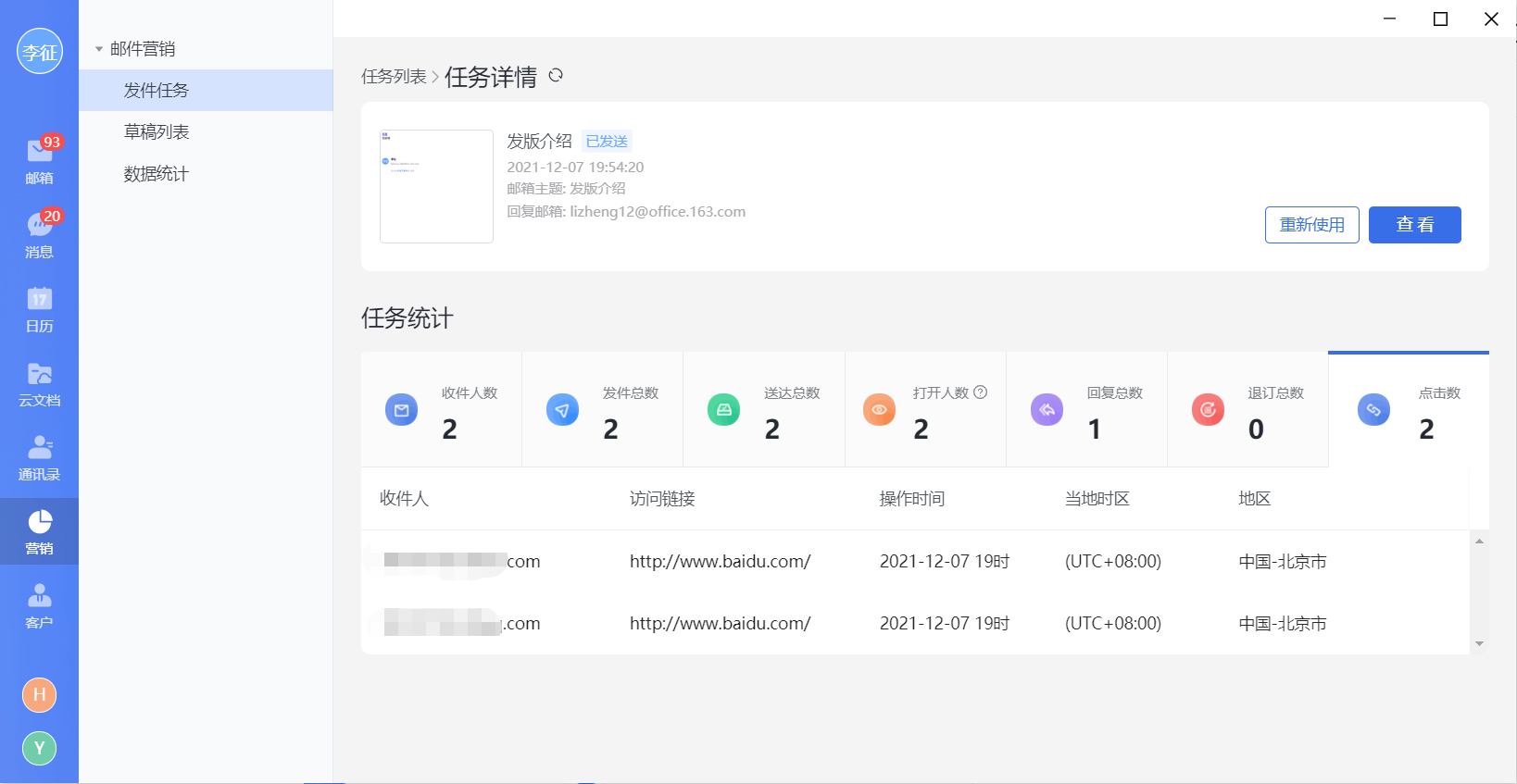Select 数据统计 in the side menu
This screenshot has height=784, width=1517.
[157, 174]
